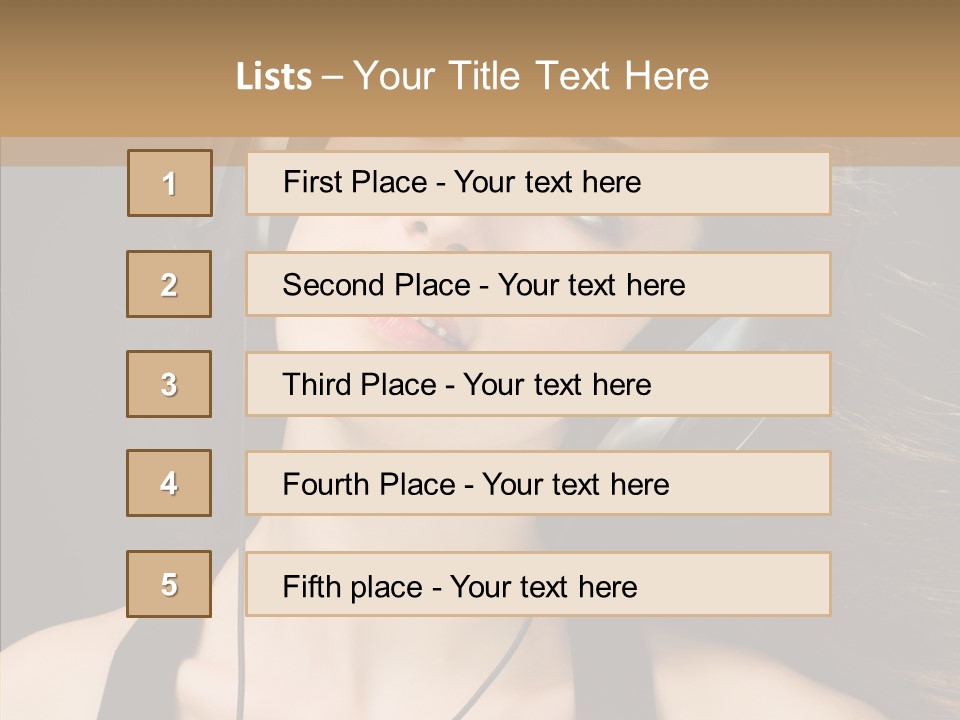
Task: Click the Fourth Place text bar
Action: pos(538,484)
